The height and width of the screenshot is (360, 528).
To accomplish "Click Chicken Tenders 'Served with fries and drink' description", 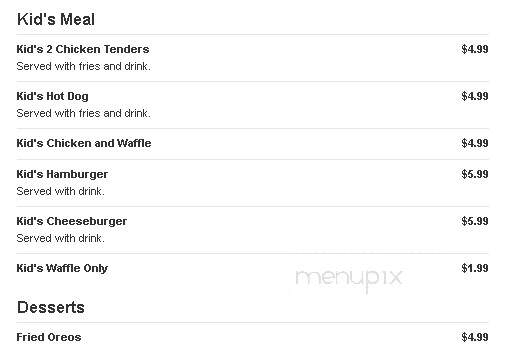I will click(84, 66).
